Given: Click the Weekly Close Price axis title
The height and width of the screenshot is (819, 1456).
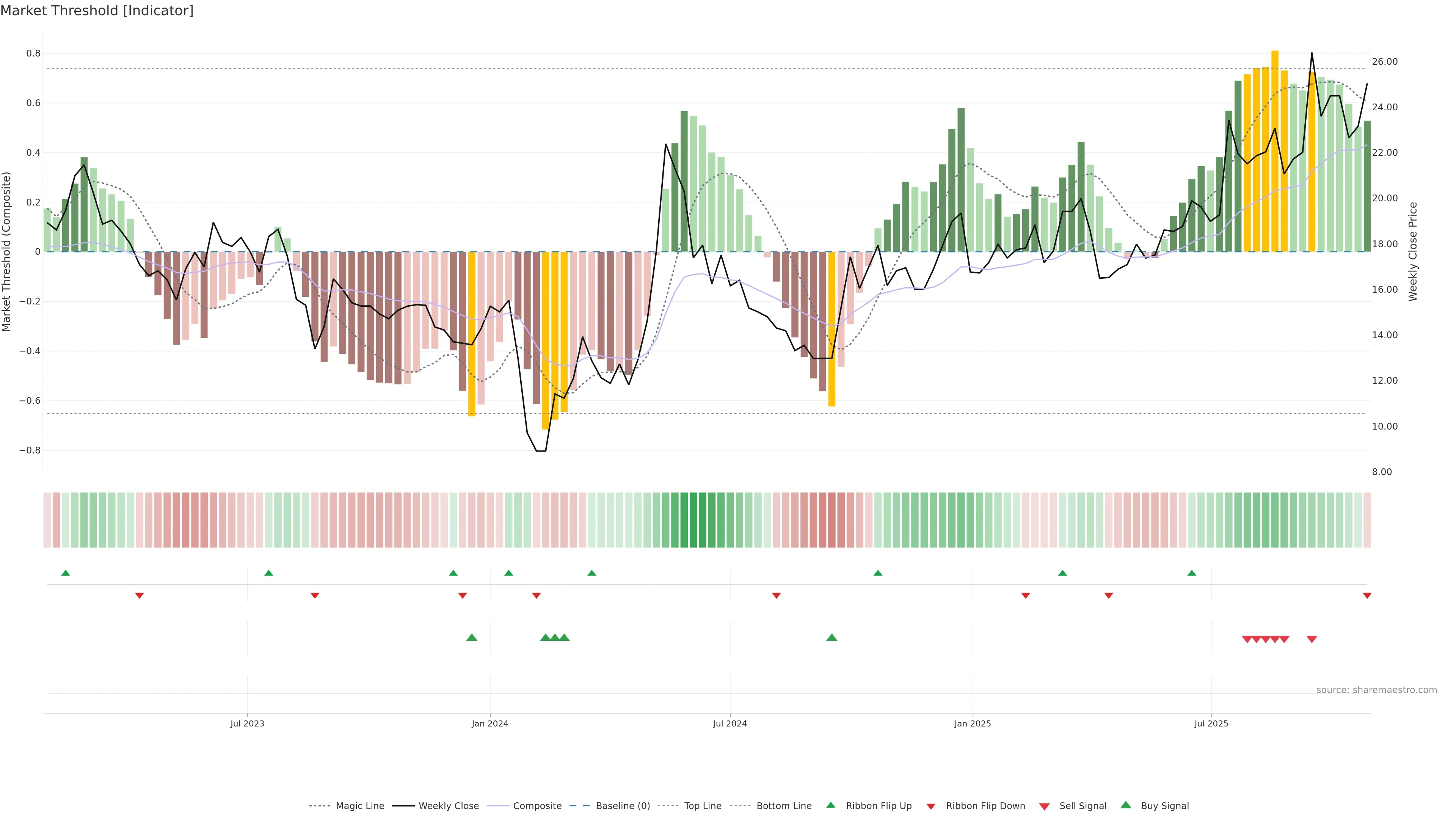Looking at the screenshot, I should pos(1412,251).
